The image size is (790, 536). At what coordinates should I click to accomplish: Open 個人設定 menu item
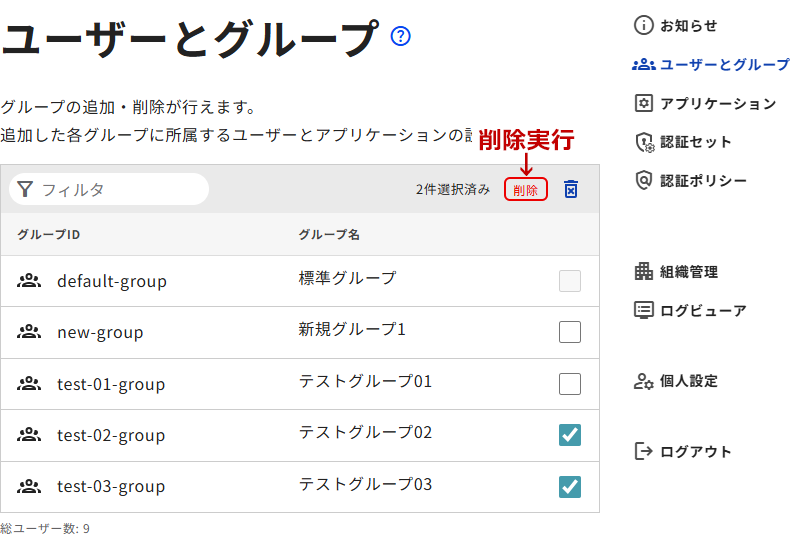688,381
